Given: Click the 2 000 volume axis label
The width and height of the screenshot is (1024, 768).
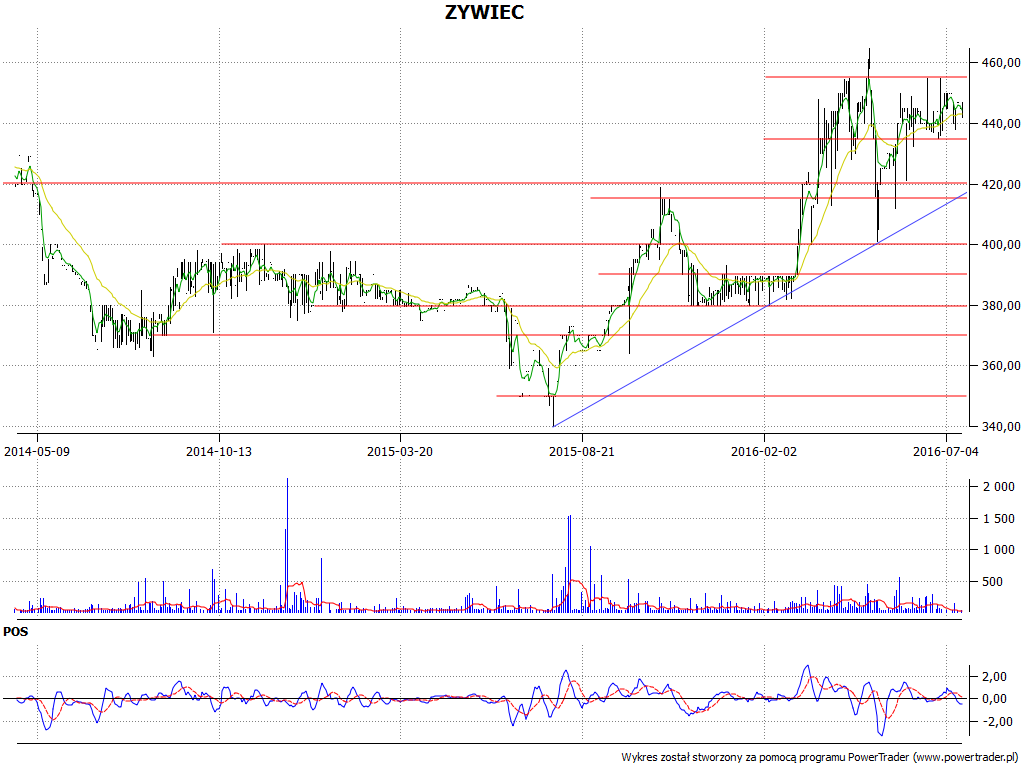Looking at the screenshot, I should pyautogui.click(x=999, y=487).
